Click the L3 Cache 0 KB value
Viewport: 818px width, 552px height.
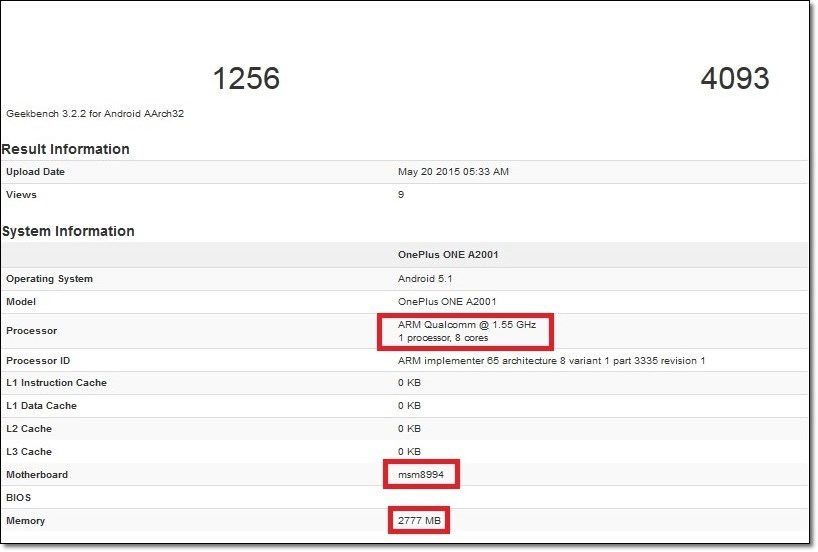tap(409, 451)
